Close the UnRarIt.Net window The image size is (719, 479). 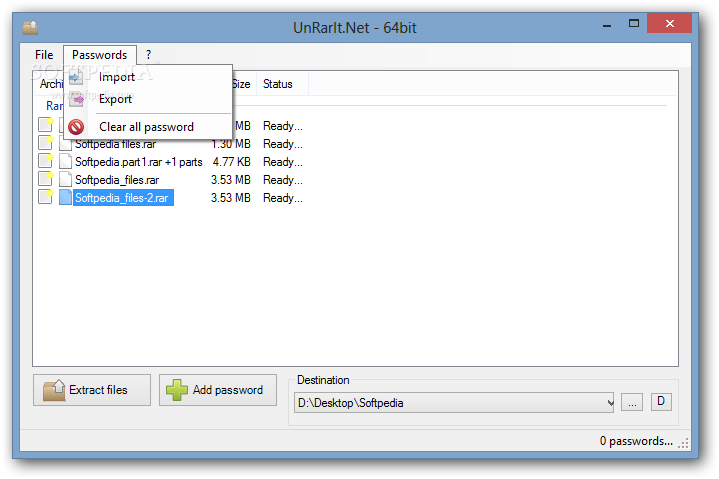pos(669,23)
